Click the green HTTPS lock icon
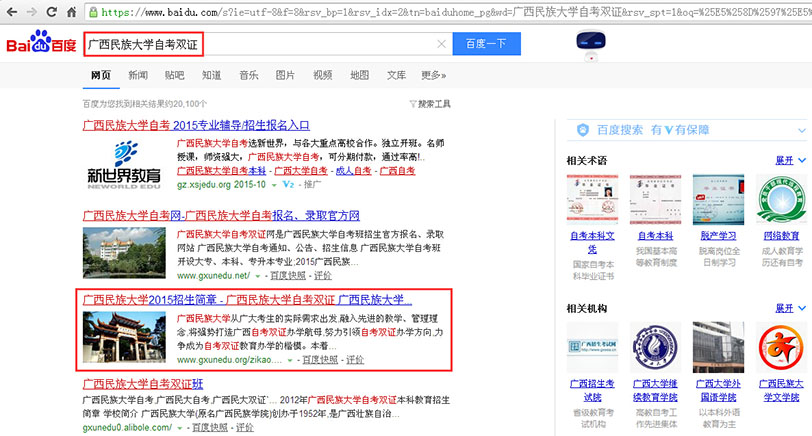812x436 pixels. (93, 12)
